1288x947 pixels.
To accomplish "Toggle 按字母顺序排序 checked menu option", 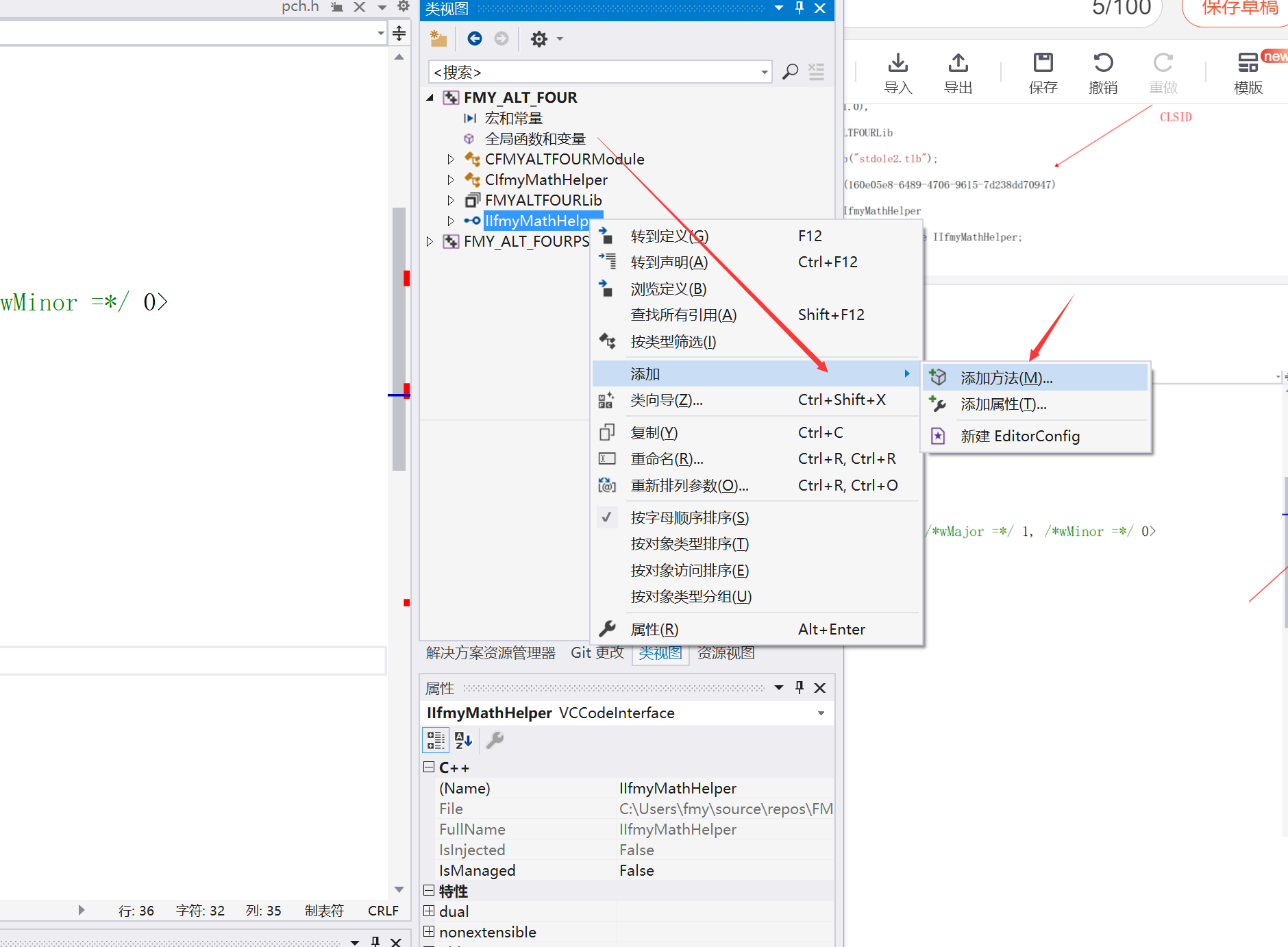I will point(755,518).
